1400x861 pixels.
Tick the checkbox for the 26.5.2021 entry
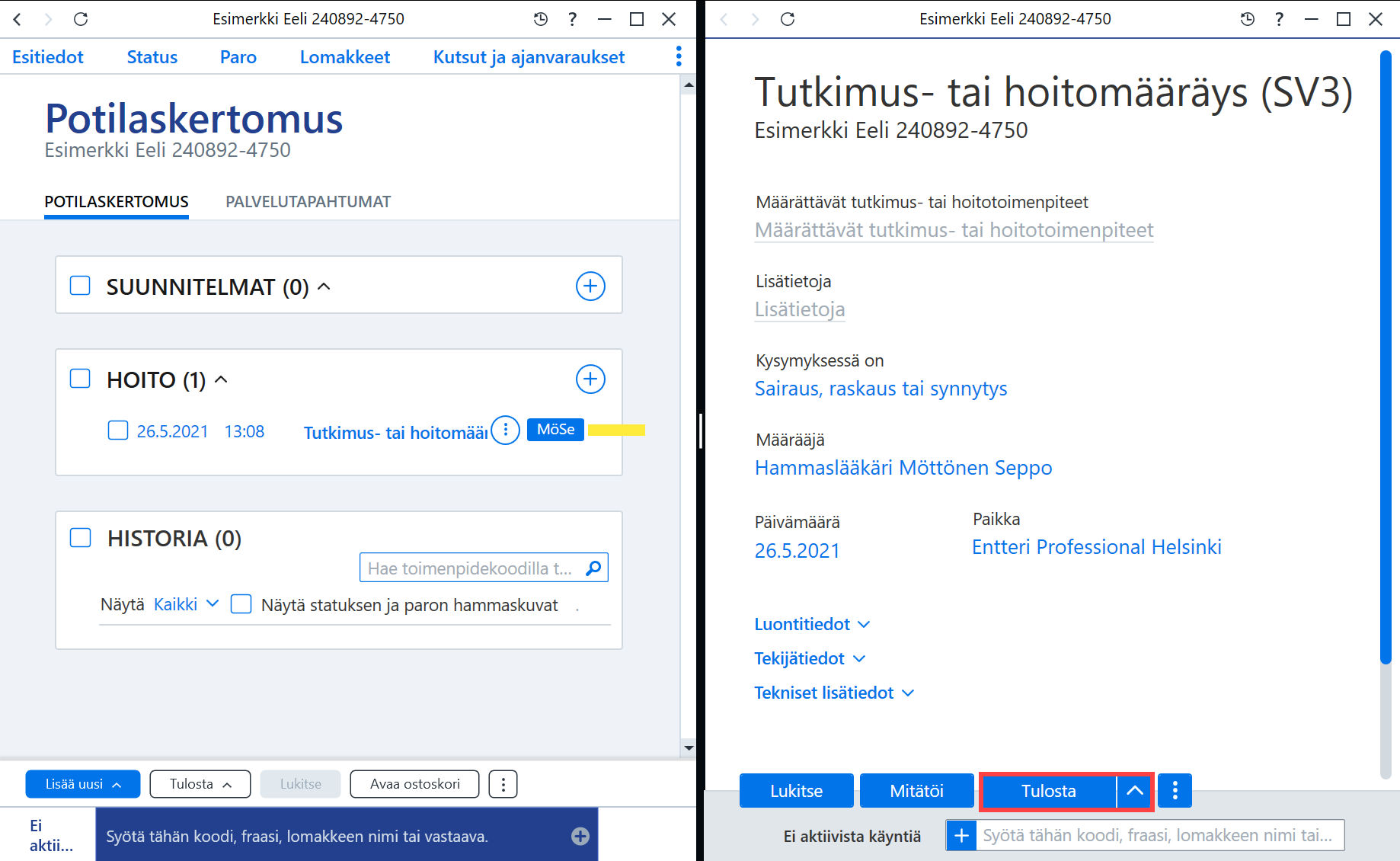118,431
